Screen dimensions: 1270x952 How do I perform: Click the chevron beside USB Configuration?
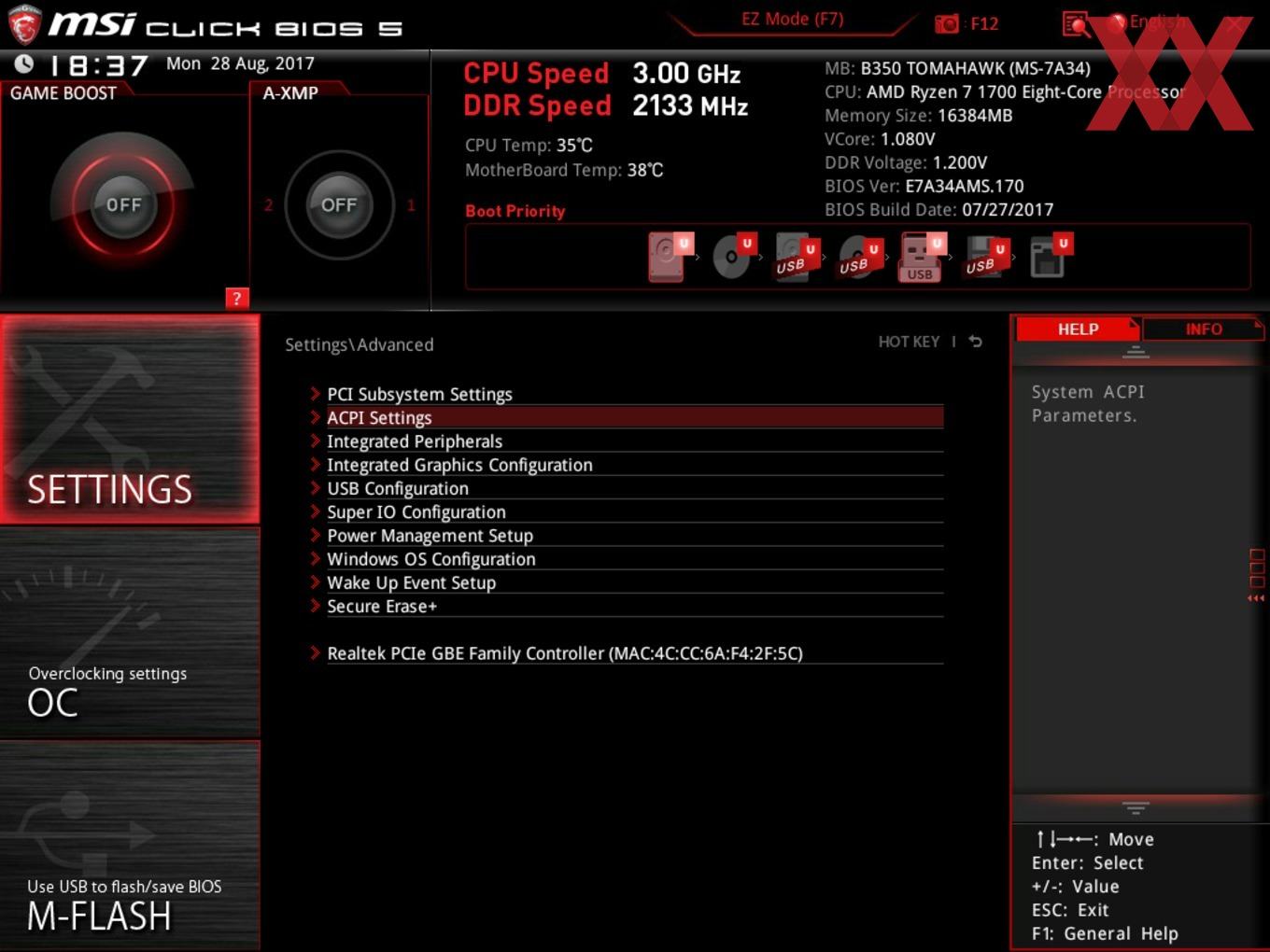[316, 487]
